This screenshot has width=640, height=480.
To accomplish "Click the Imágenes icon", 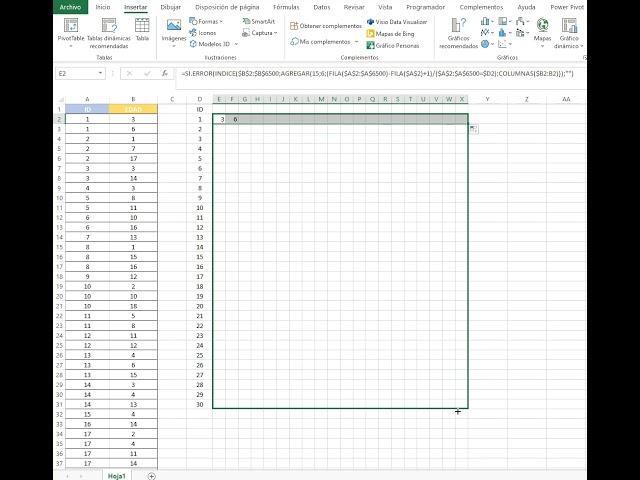I will [x=174, y=28].
